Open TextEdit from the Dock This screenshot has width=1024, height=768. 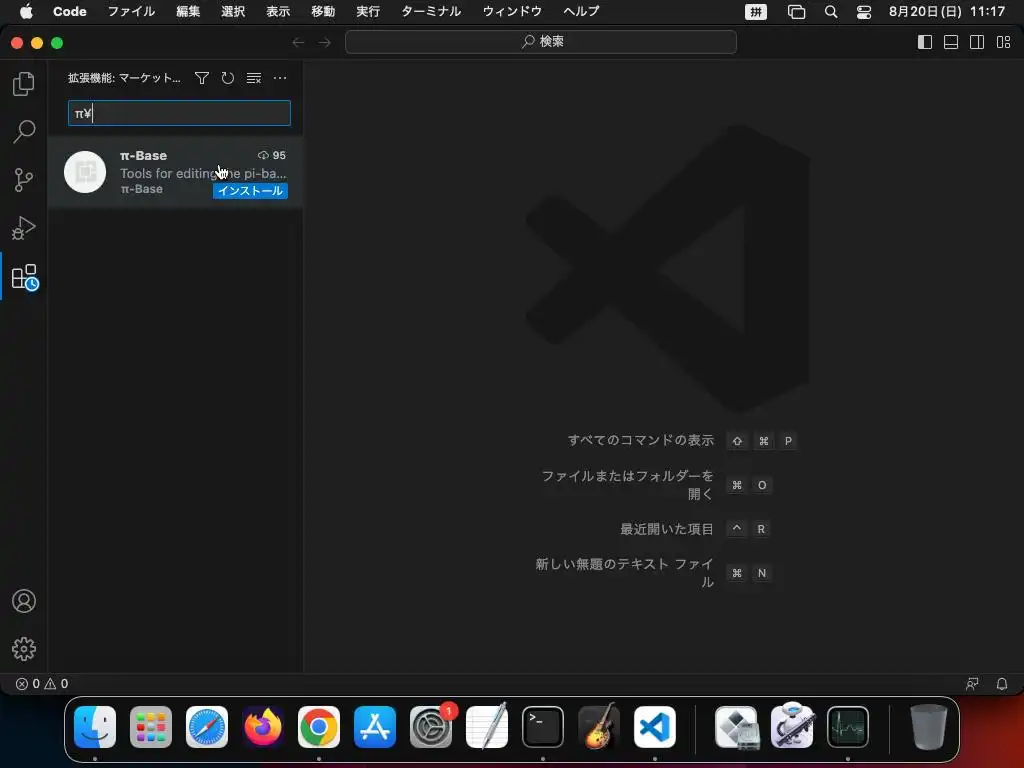(x=487, y=727)
